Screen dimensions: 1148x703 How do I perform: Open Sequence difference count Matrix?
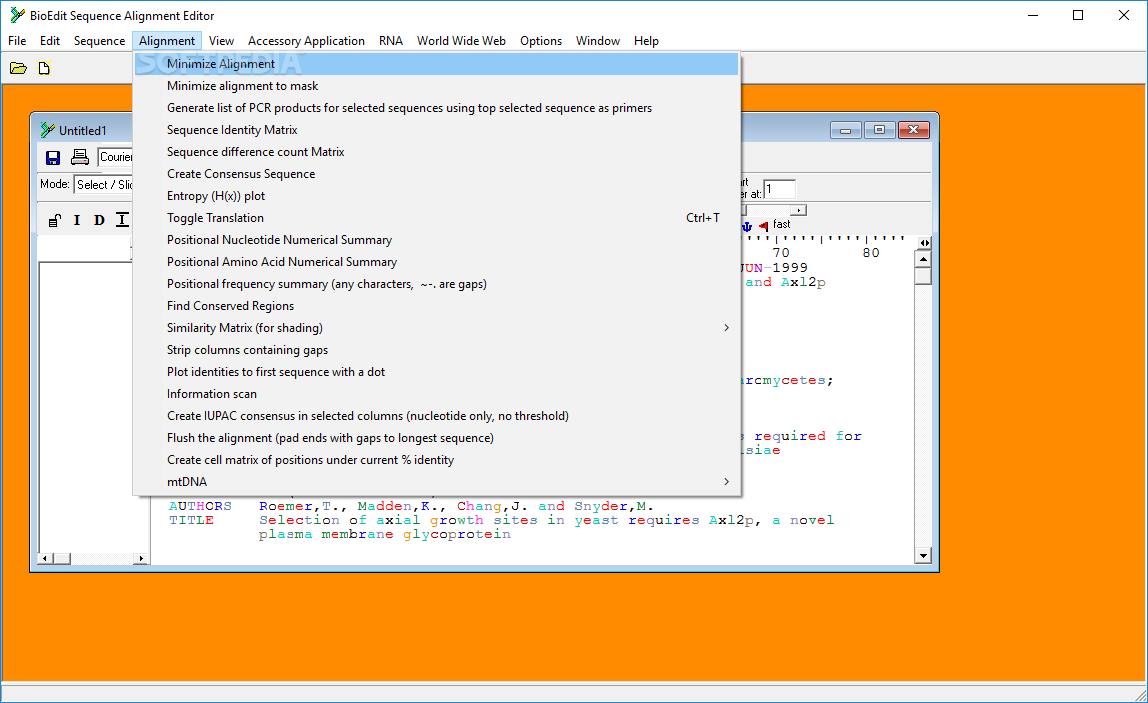pos(436,152)
